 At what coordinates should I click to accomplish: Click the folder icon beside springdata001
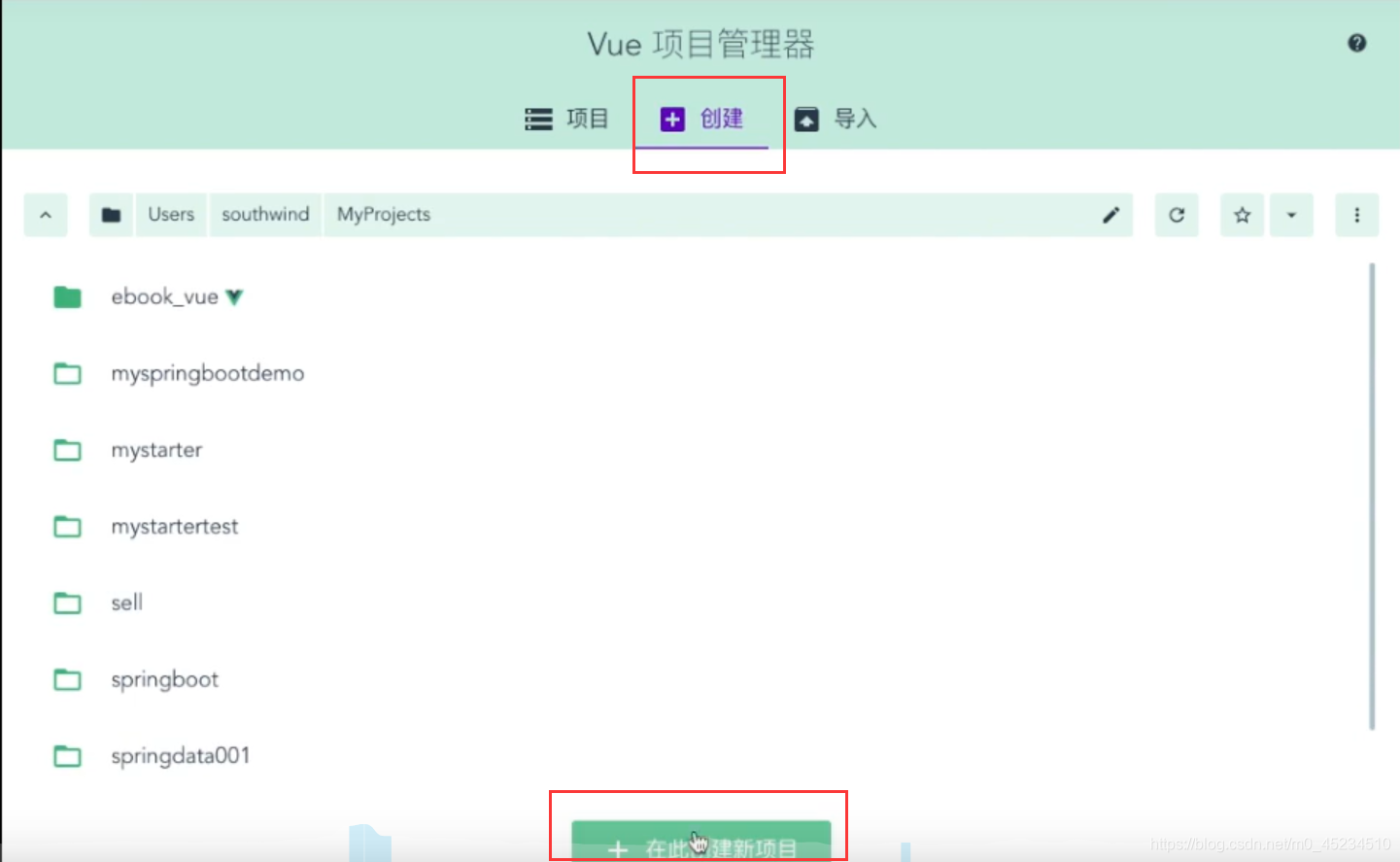coord(67,756)
